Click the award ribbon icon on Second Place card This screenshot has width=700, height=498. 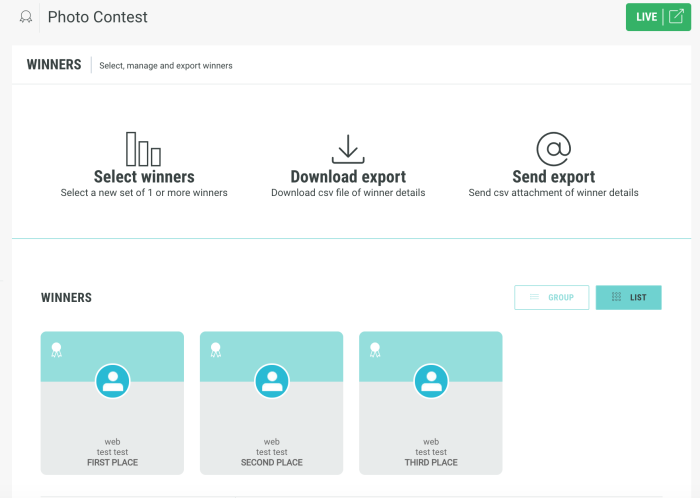[x=216, y=350]
